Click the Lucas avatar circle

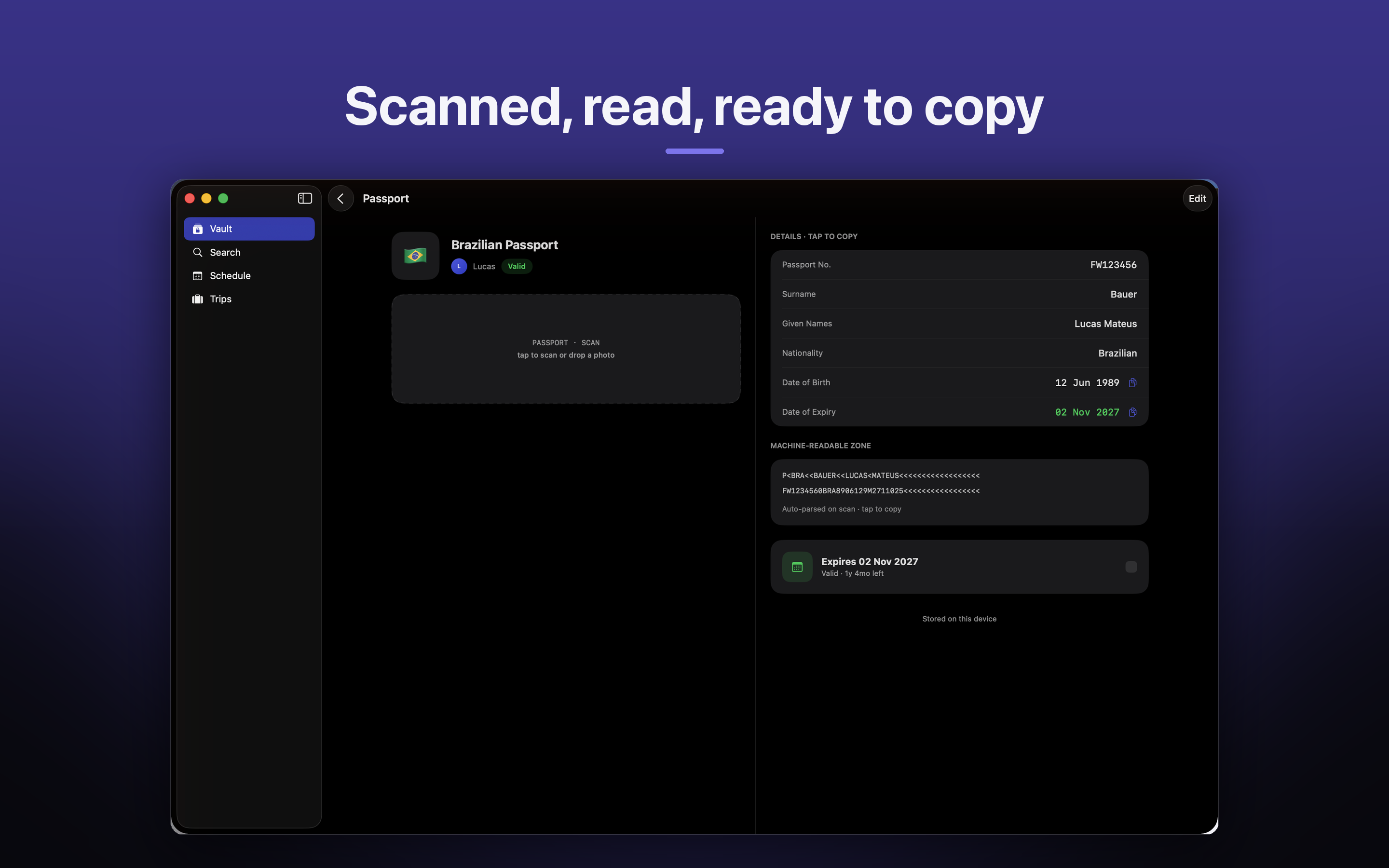[x=459, y=266]
